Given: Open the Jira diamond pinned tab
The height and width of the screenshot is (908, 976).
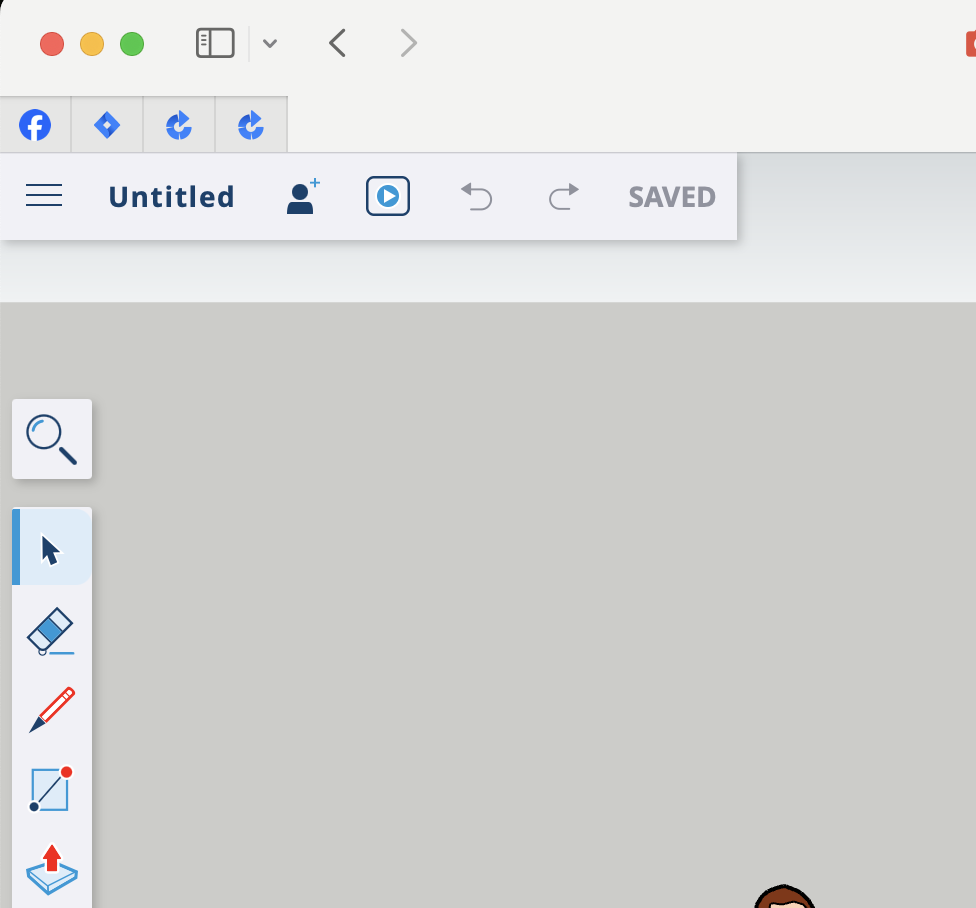Looking at the screenshot, I should point(107,125).
